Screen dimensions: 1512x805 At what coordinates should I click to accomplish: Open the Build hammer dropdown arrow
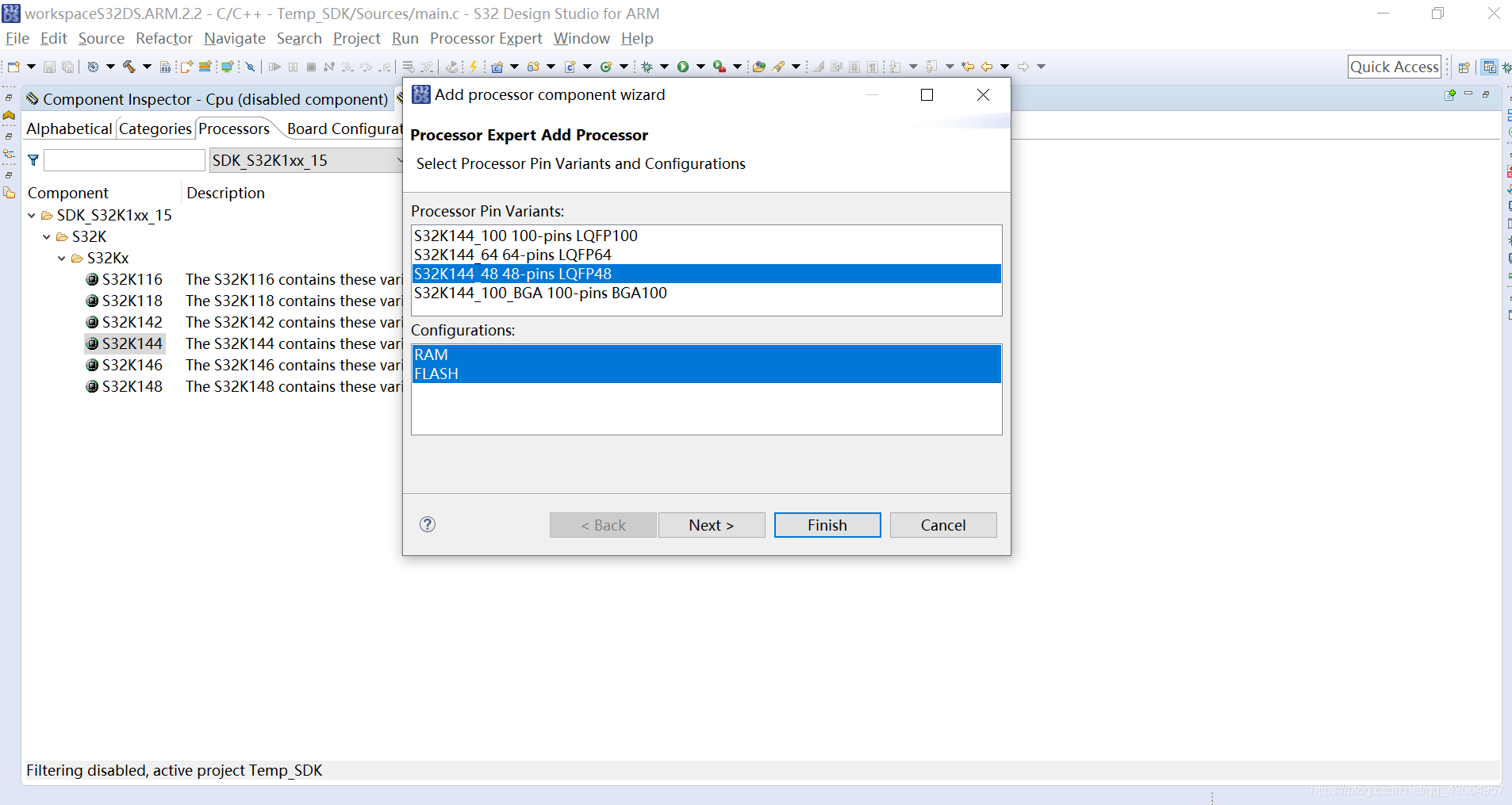pyautogui.click(x=147, y=67)
